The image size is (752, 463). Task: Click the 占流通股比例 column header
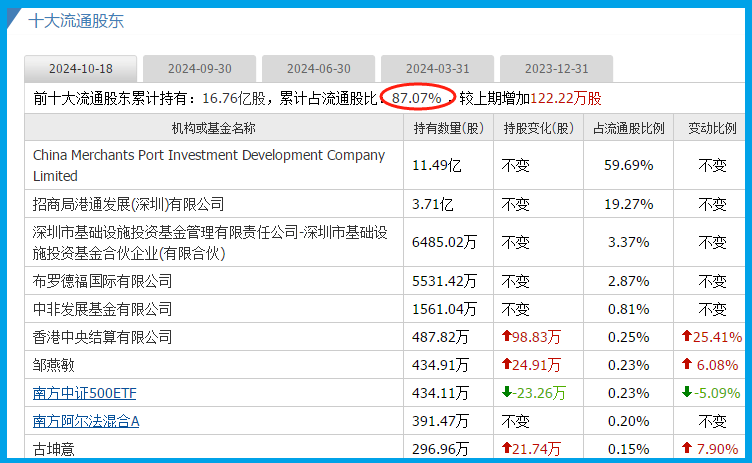(629, 128)
